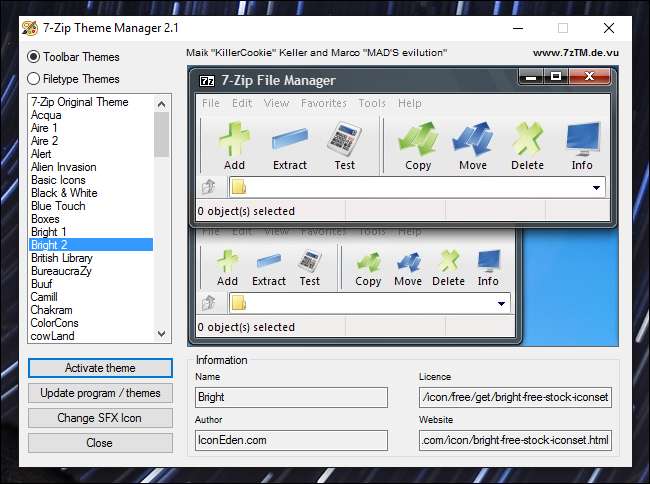Expand the address dropdown in top preview
Image resolution: width=650 pixels, height=484 pixels.
pyautogui.click(x=597, y=187)
